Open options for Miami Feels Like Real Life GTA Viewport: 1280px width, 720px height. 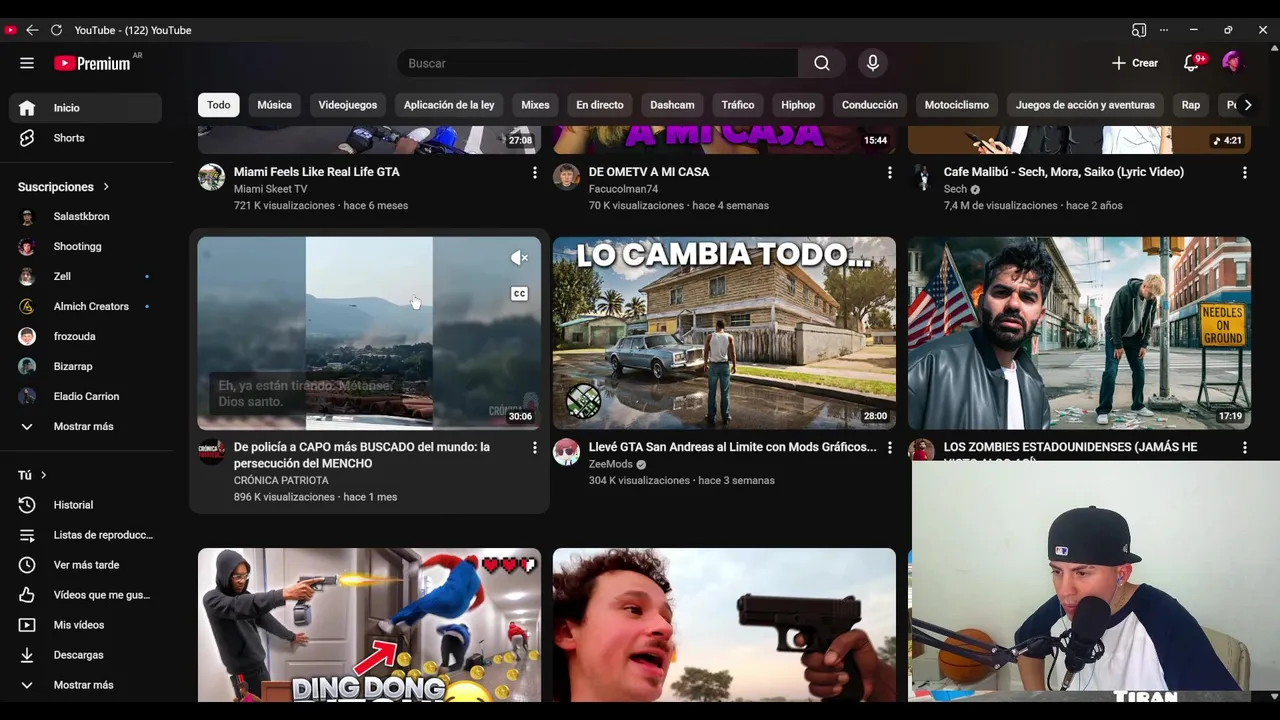(534, 173)
